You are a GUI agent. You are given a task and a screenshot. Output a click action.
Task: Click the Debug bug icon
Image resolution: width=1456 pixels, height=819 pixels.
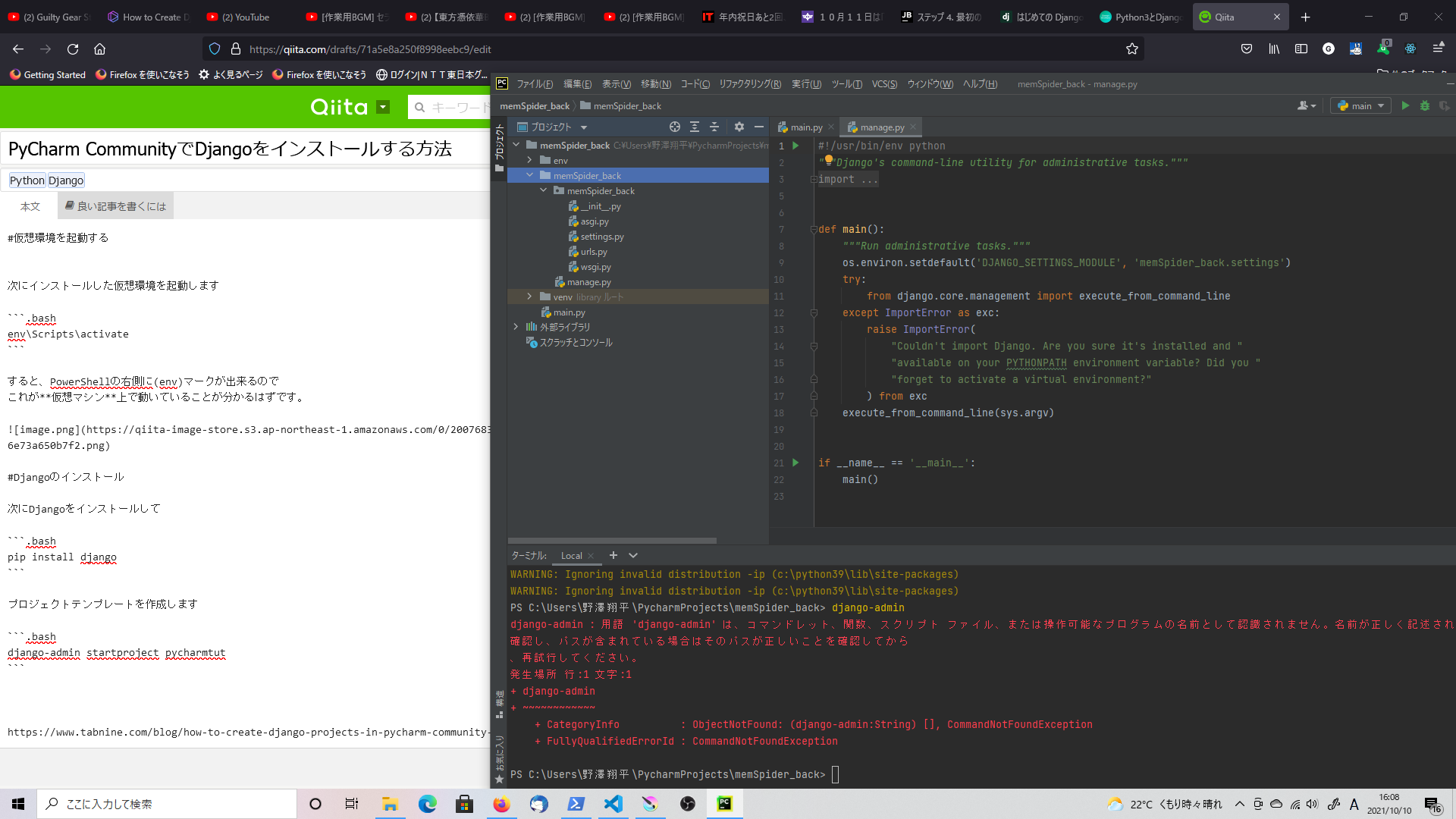point(1425,106)
